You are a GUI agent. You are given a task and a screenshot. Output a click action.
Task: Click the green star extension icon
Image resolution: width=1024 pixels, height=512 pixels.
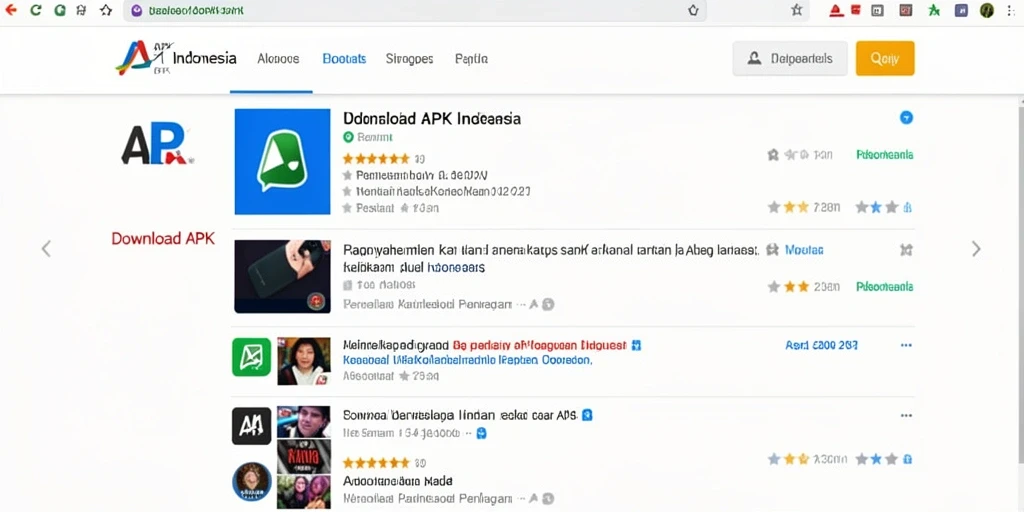click(x=935, y=10)
